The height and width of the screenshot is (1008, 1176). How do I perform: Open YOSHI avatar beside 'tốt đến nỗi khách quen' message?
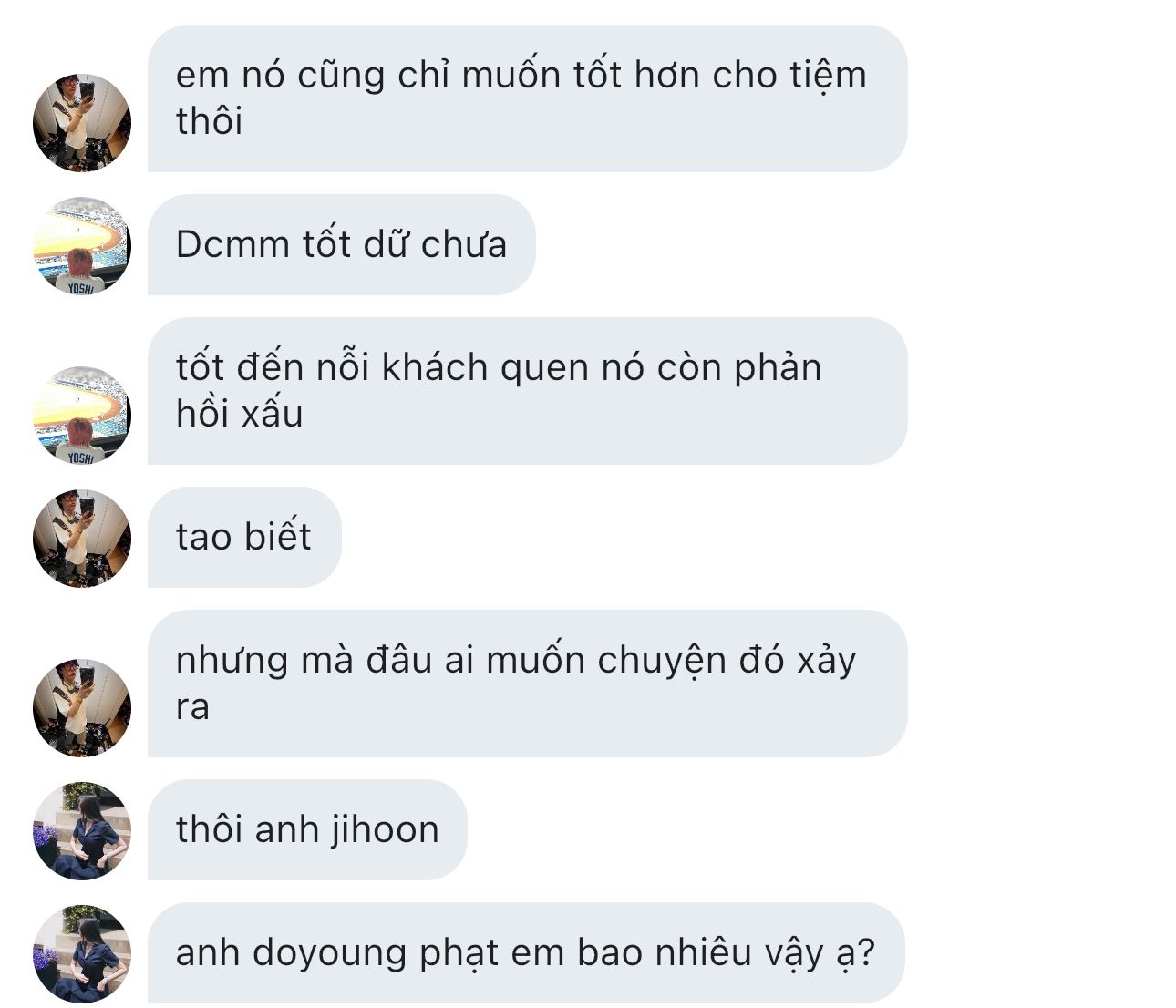pyautogui.click(x=82, y=416)
